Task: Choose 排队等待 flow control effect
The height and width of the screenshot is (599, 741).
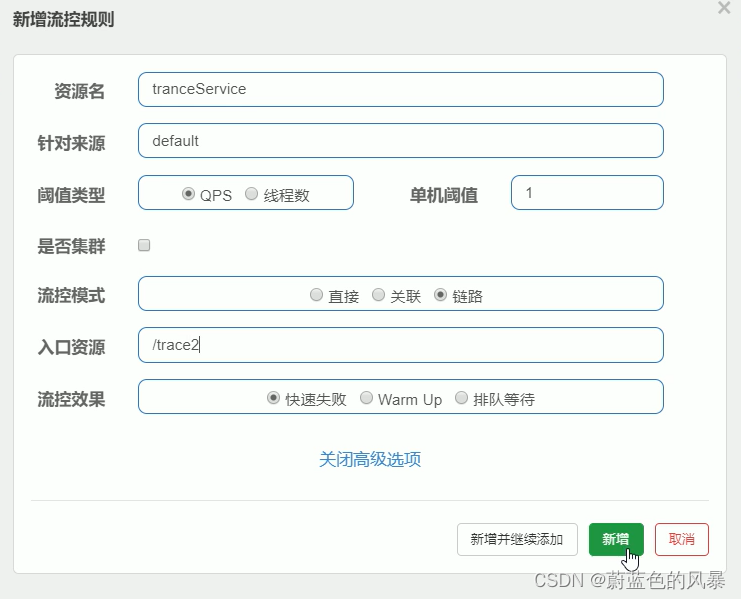Action: point(461,398)
